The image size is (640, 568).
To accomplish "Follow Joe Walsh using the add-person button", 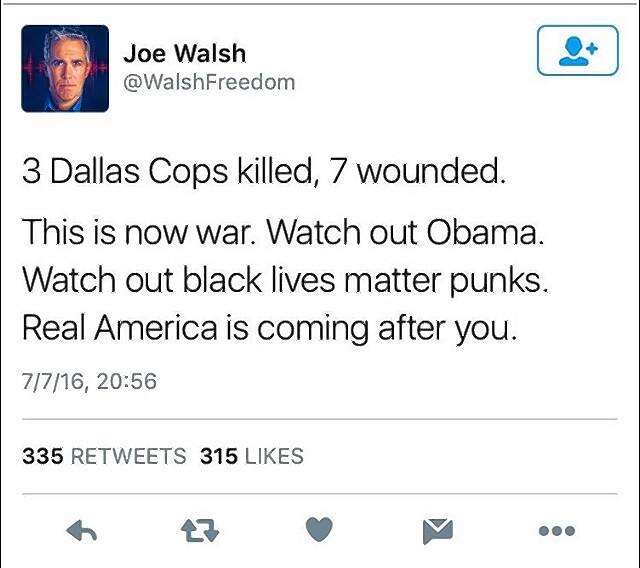I will (578, 51).
